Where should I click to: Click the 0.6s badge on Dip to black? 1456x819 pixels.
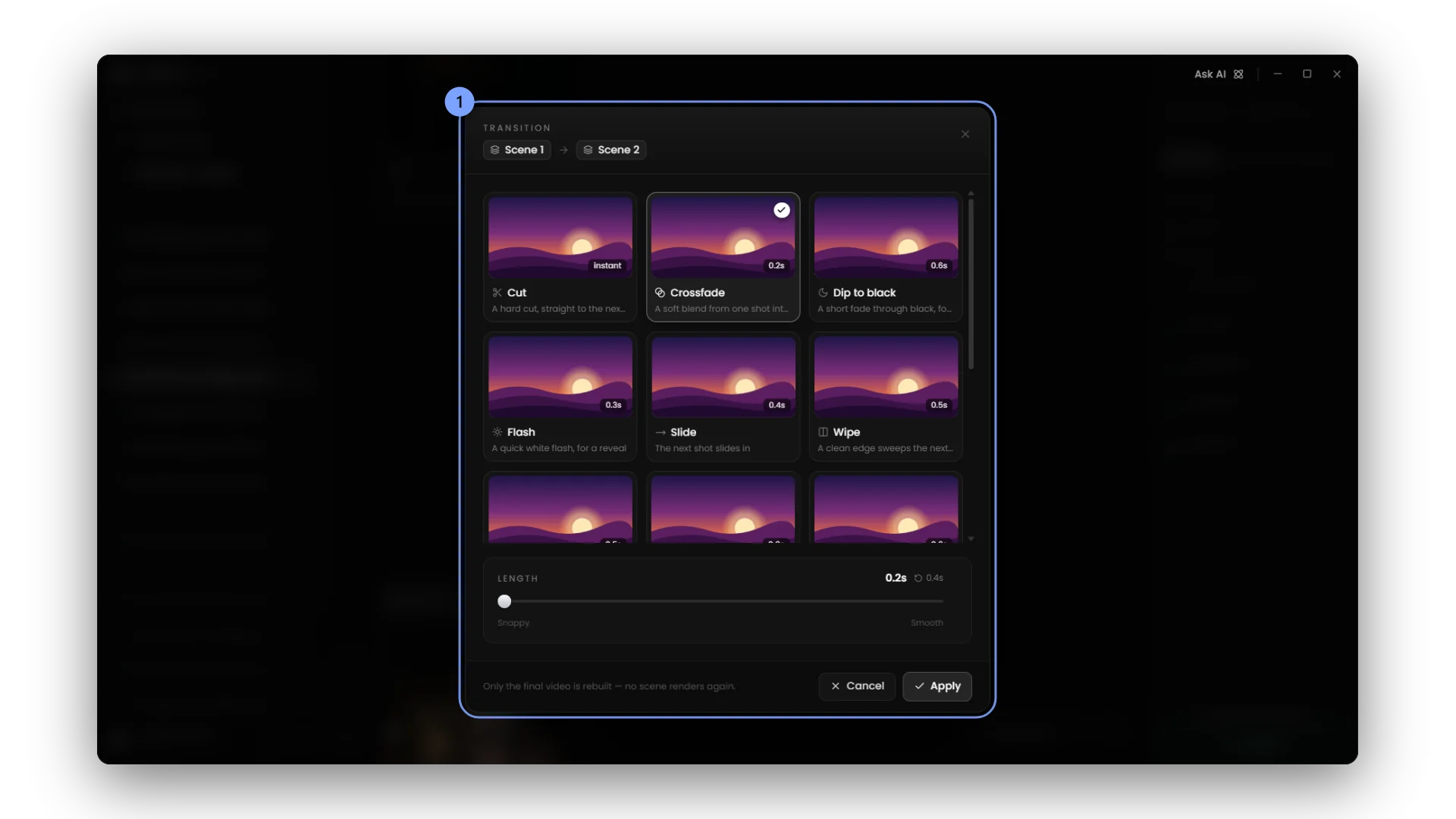click(x=939, y=265)
